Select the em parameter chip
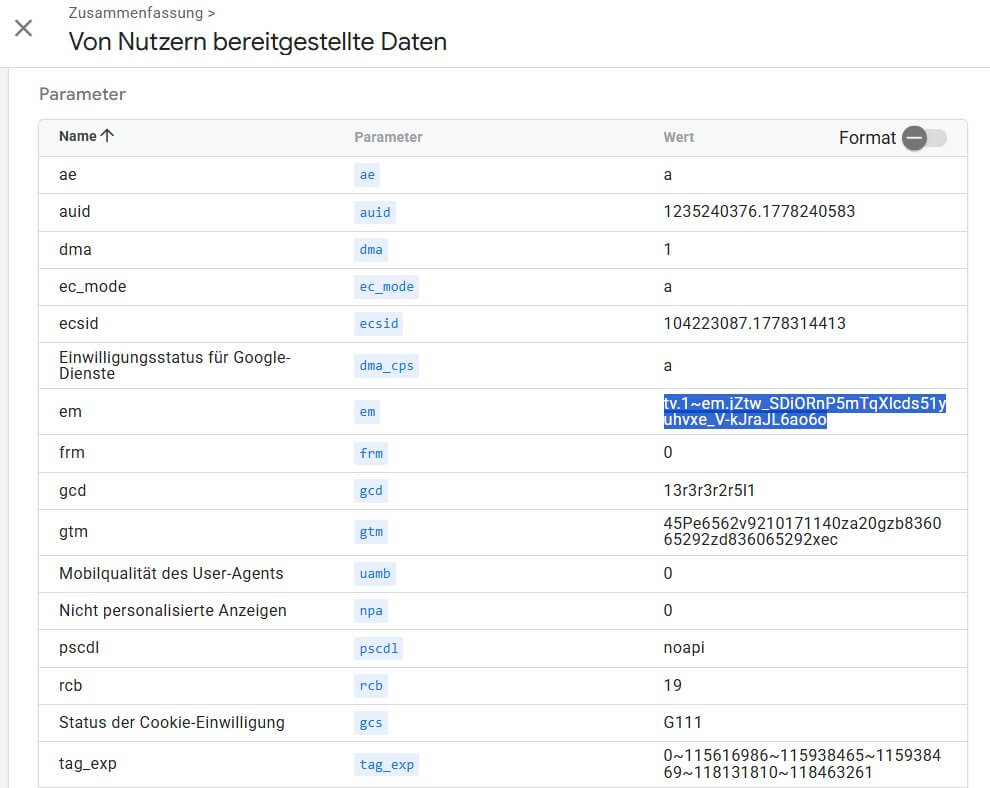This screenshot has height=788, width=990. [367, 412]
